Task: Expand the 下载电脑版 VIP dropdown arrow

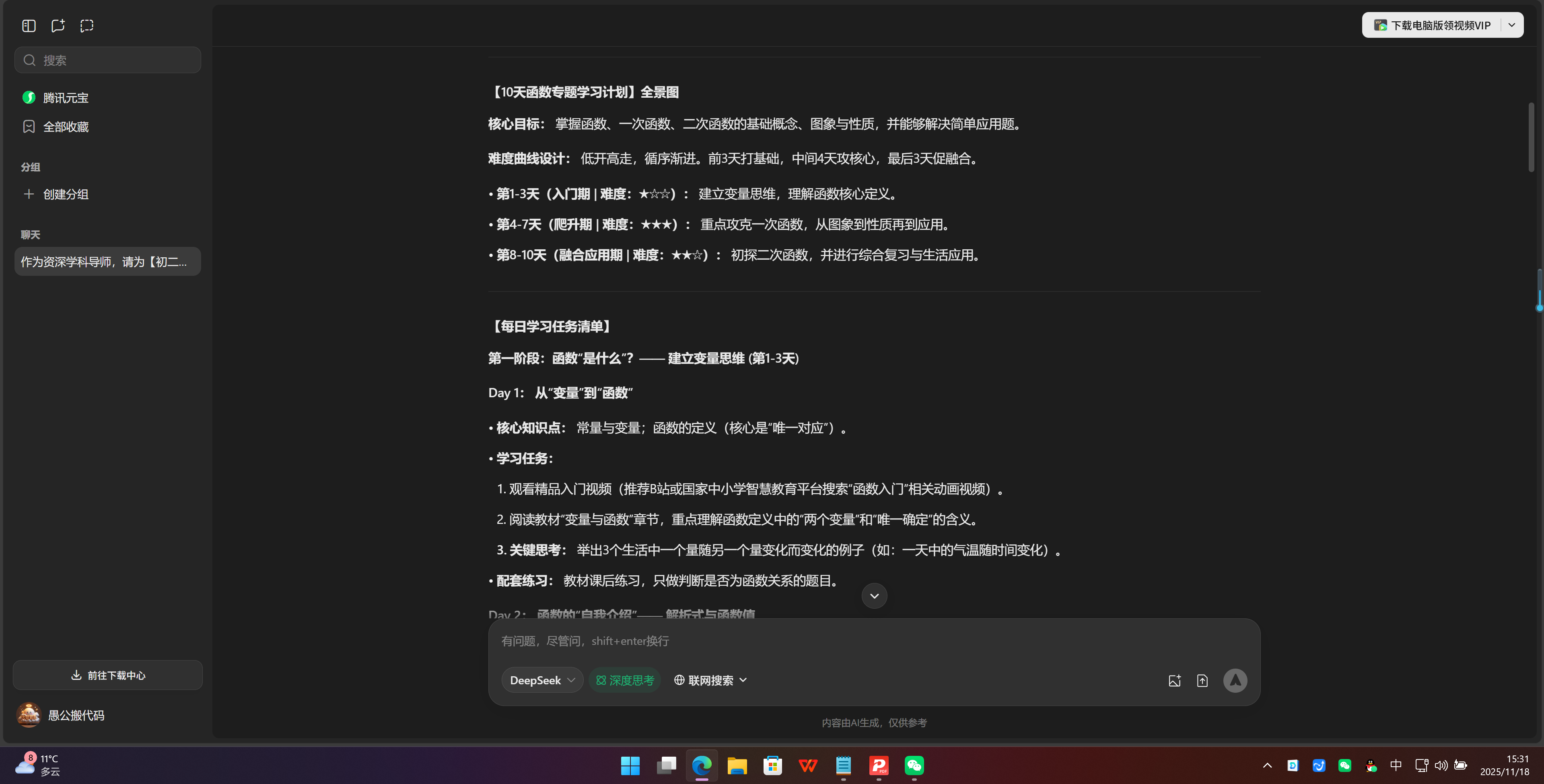Action: coord(1512,25)
